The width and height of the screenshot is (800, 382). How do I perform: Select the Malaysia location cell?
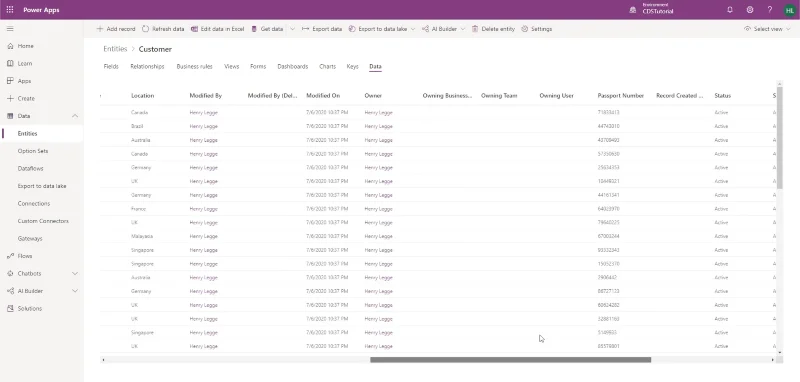pos(142,236)
